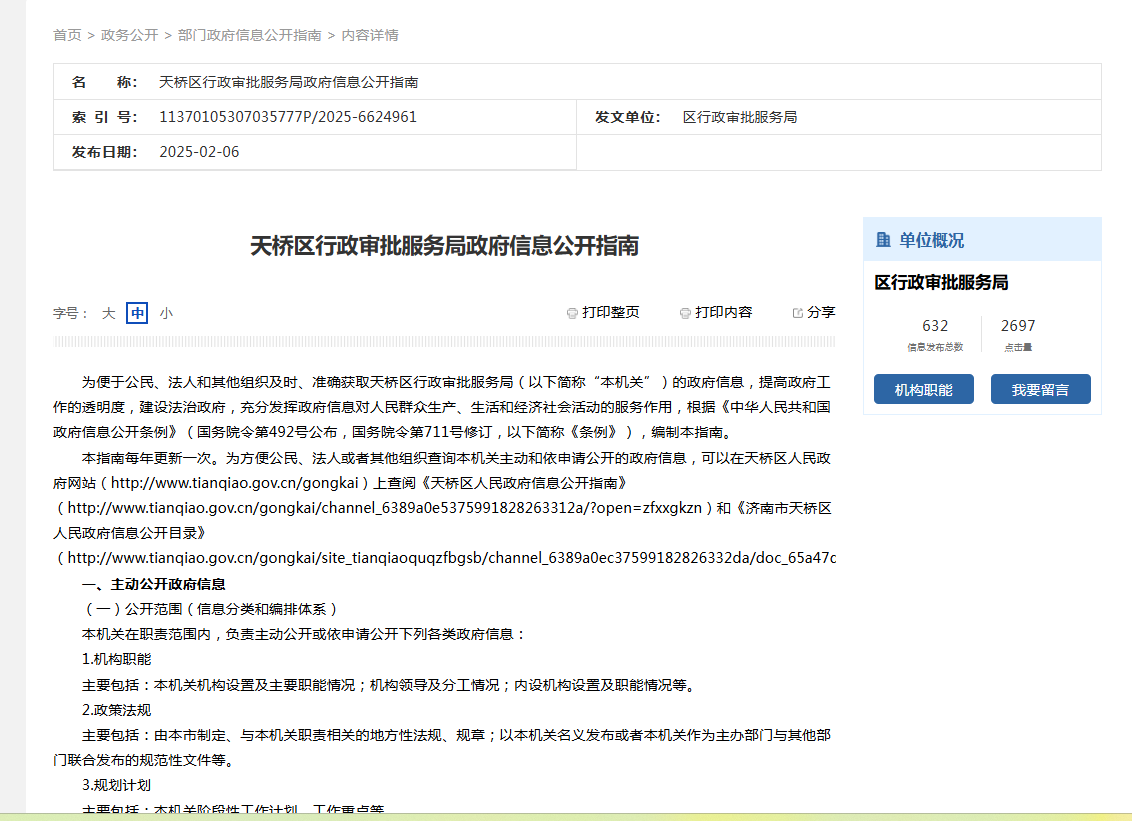Click the 2697 点击量 counter
This screenshot has height=821, width=1132.
point(1018,326)
